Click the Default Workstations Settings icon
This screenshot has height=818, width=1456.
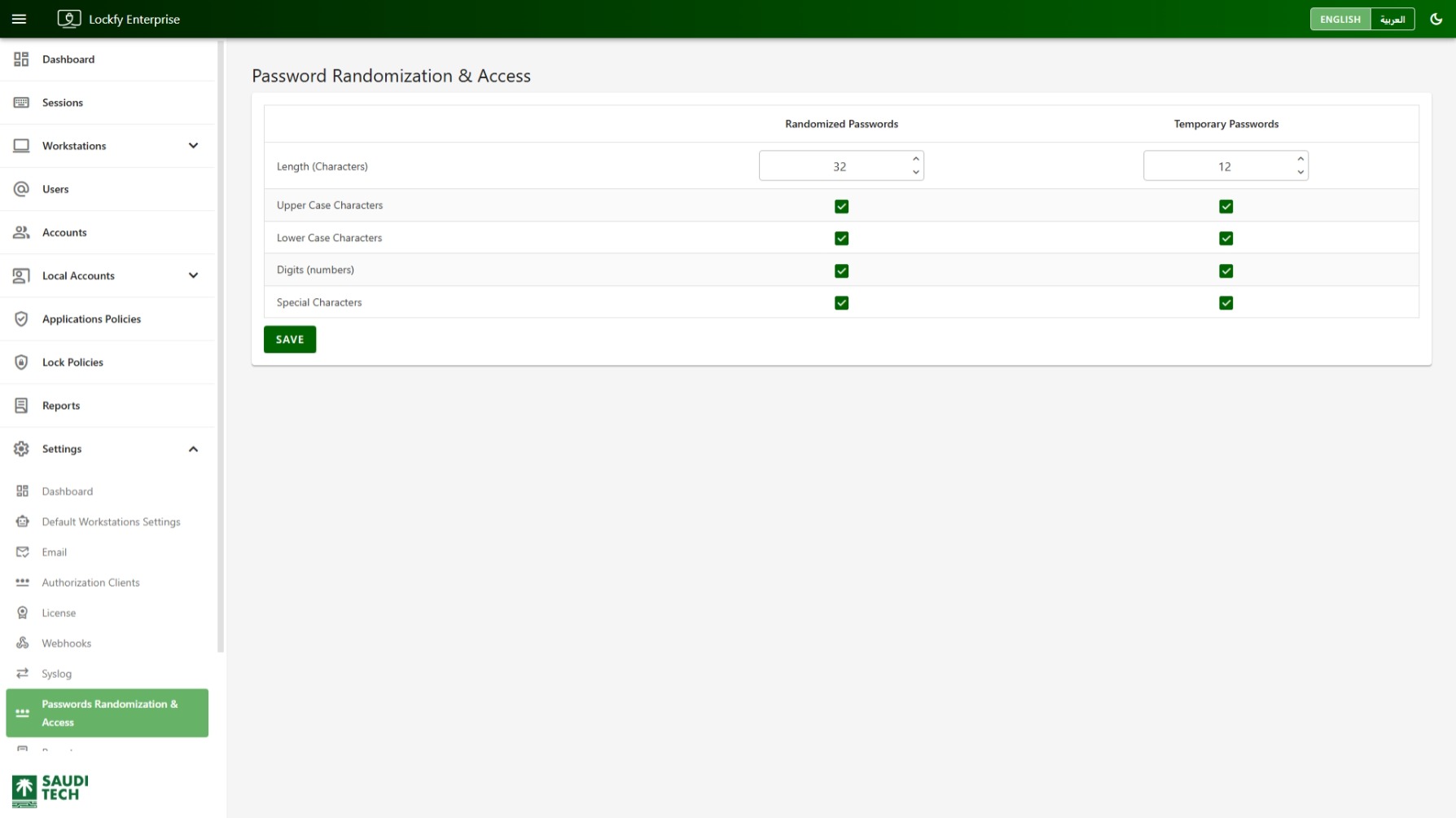(x=23, y=521)
